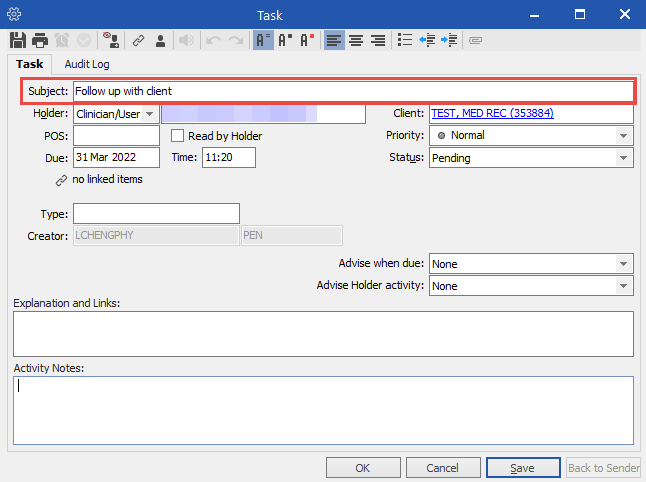Increase paragraph indent
Image resolution: width=646 pixels, height=482 pixels.
point(449,41)
